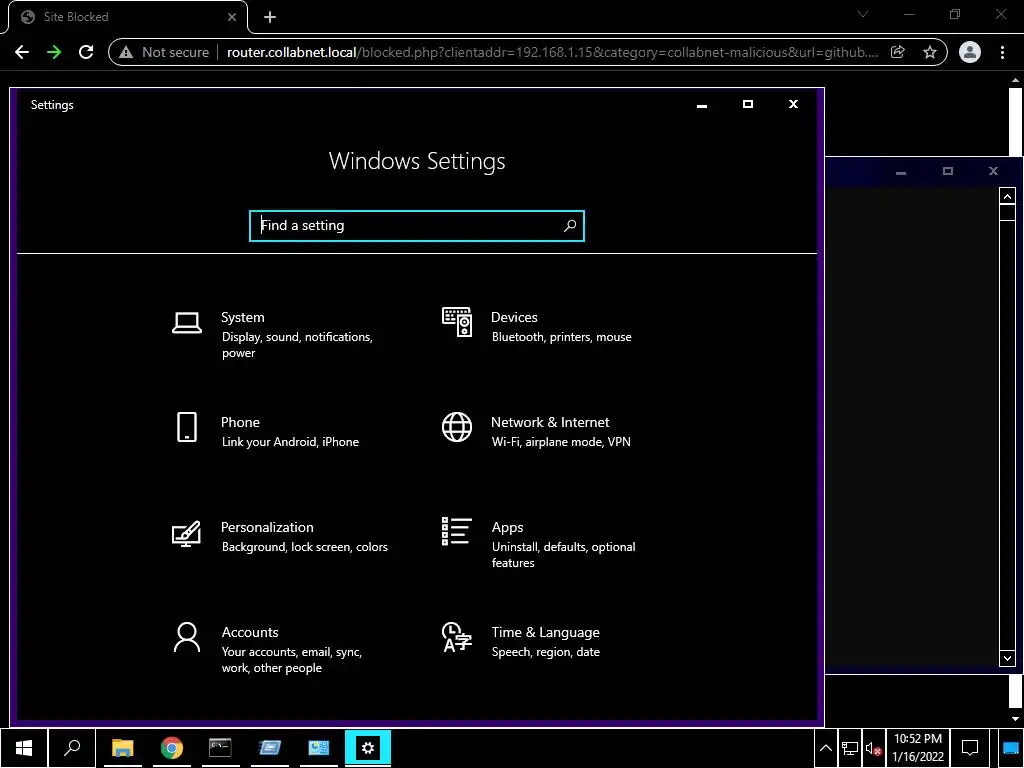
Task: Switch to Chrome from taskbar
Action: coord(172,748)
